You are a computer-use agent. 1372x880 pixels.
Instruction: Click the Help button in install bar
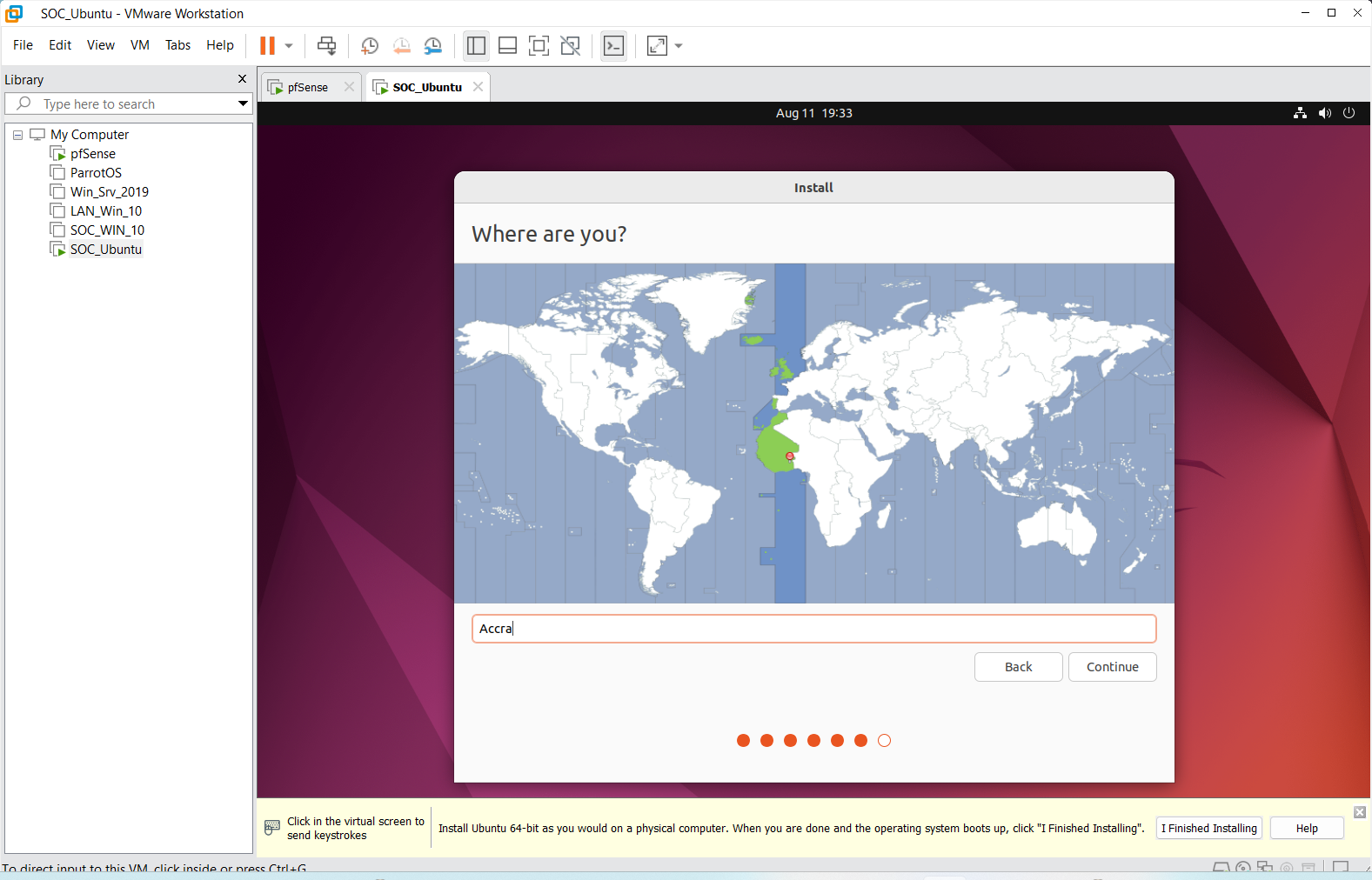pos(1307,828)
